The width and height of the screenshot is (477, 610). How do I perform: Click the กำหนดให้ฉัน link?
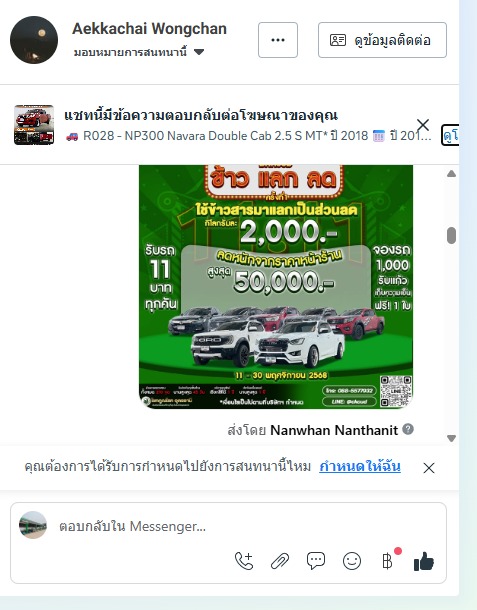point(360,466)
